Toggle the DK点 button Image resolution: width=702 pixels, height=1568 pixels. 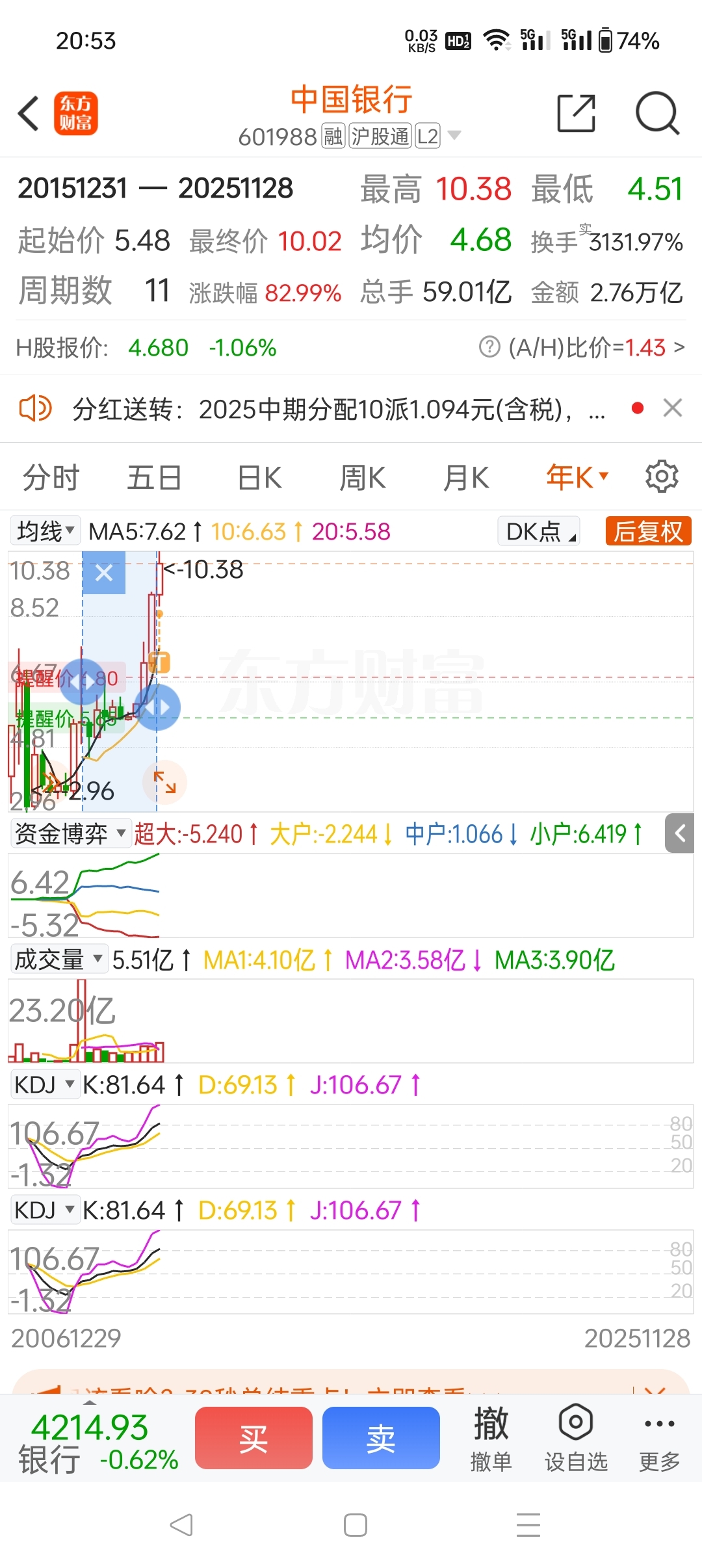[539, 530]
